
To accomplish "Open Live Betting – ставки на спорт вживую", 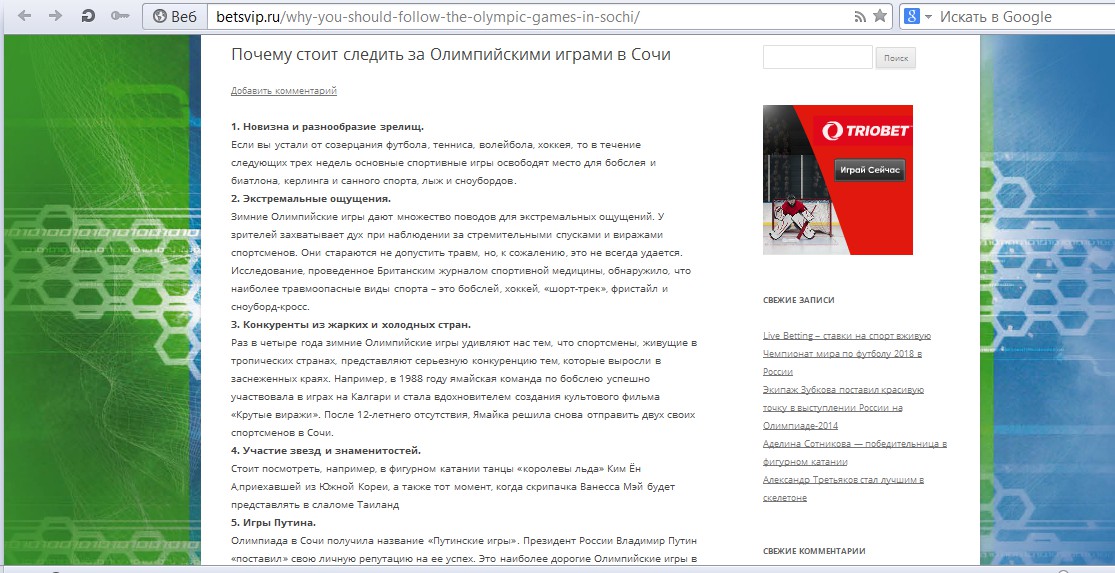I will pyautogui.click(x=847, y=336).
